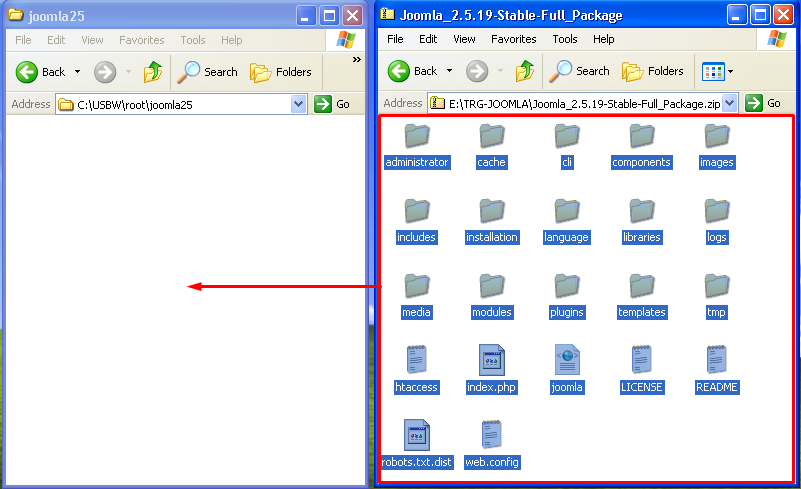Image resolution: width=801 pixels, height=489 pixels.
Task: Toggle Folders pane in joomla25 window
Action: [281, 72]
